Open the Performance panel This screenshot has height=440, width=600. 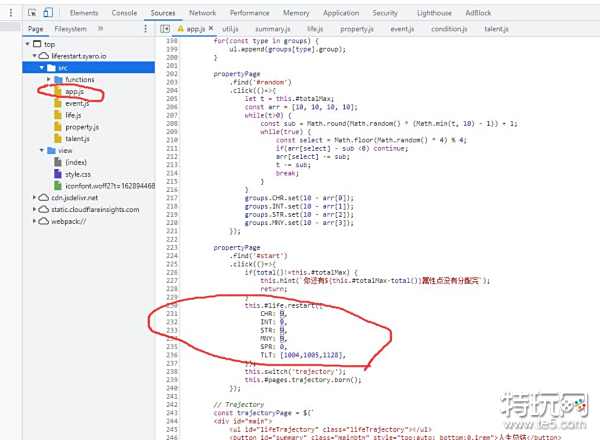coord(249,13)
